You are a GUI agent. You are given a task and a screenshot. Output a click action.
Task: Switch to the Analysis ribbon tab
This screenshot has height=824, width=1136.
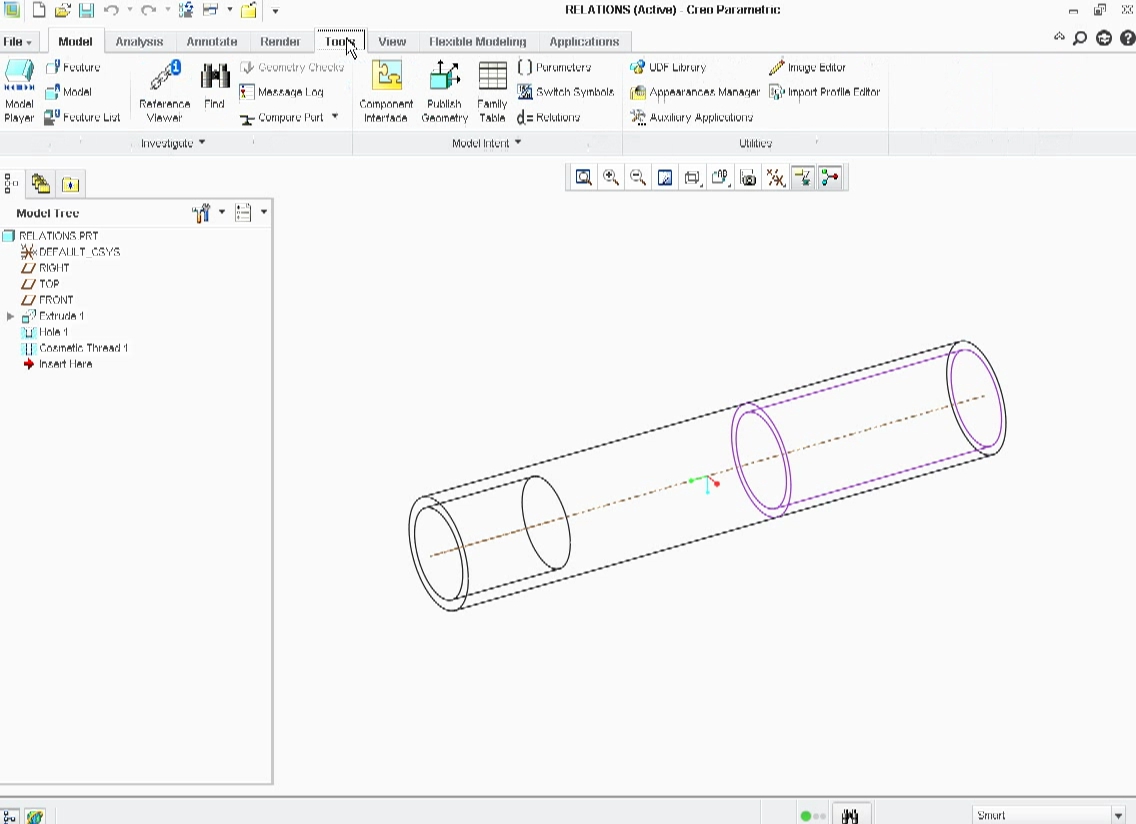[139, 41]
